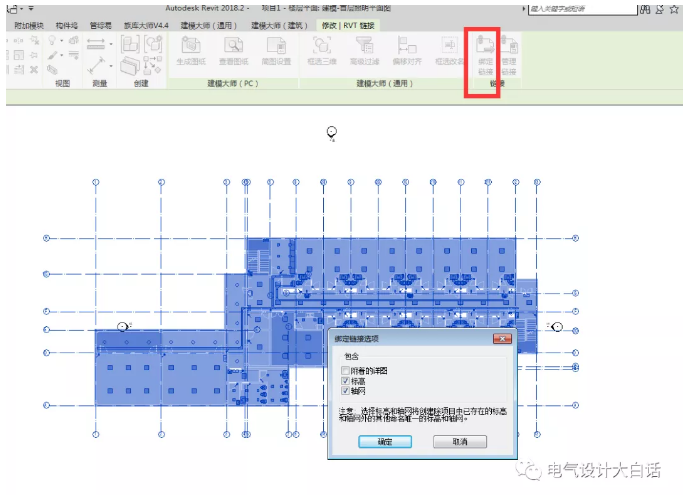Open quick access toolbar customize arrow

[31, 8]
